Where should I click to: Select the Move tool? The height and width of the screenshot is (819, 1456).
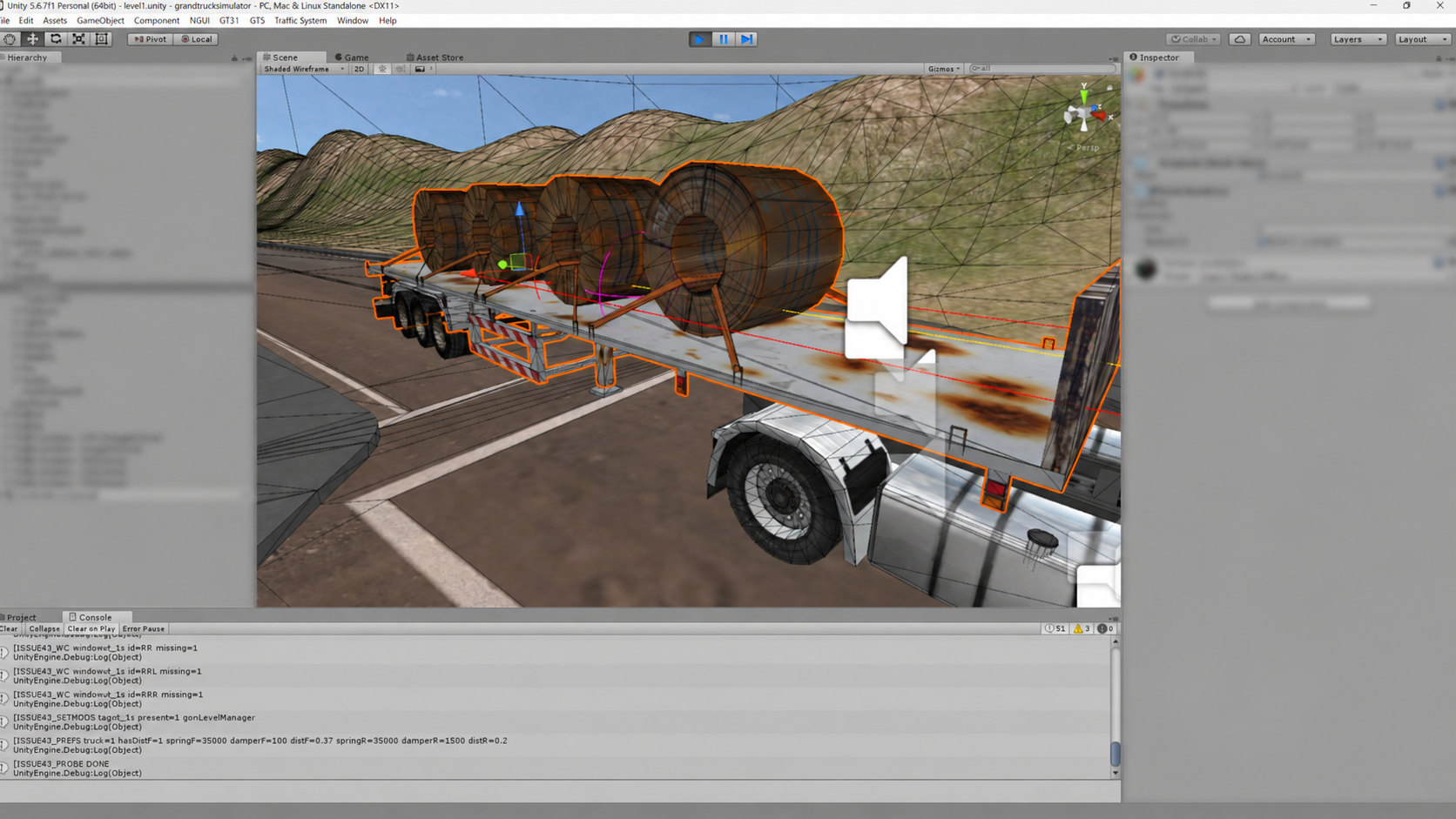coord(32,39)
